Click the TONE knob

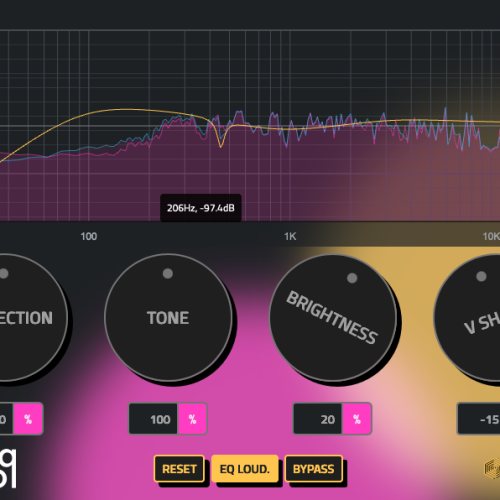point(168,317)
